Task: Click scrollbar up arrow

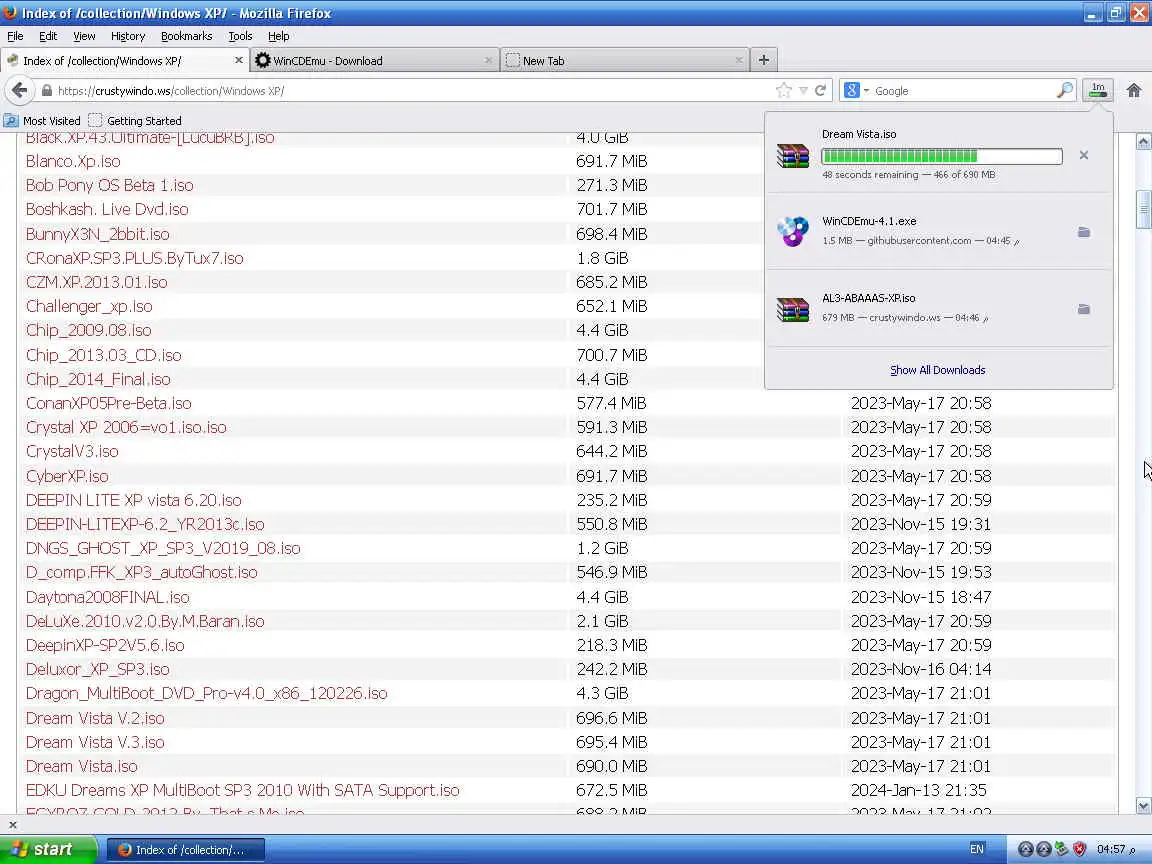Action: (x=1143, y=143)
